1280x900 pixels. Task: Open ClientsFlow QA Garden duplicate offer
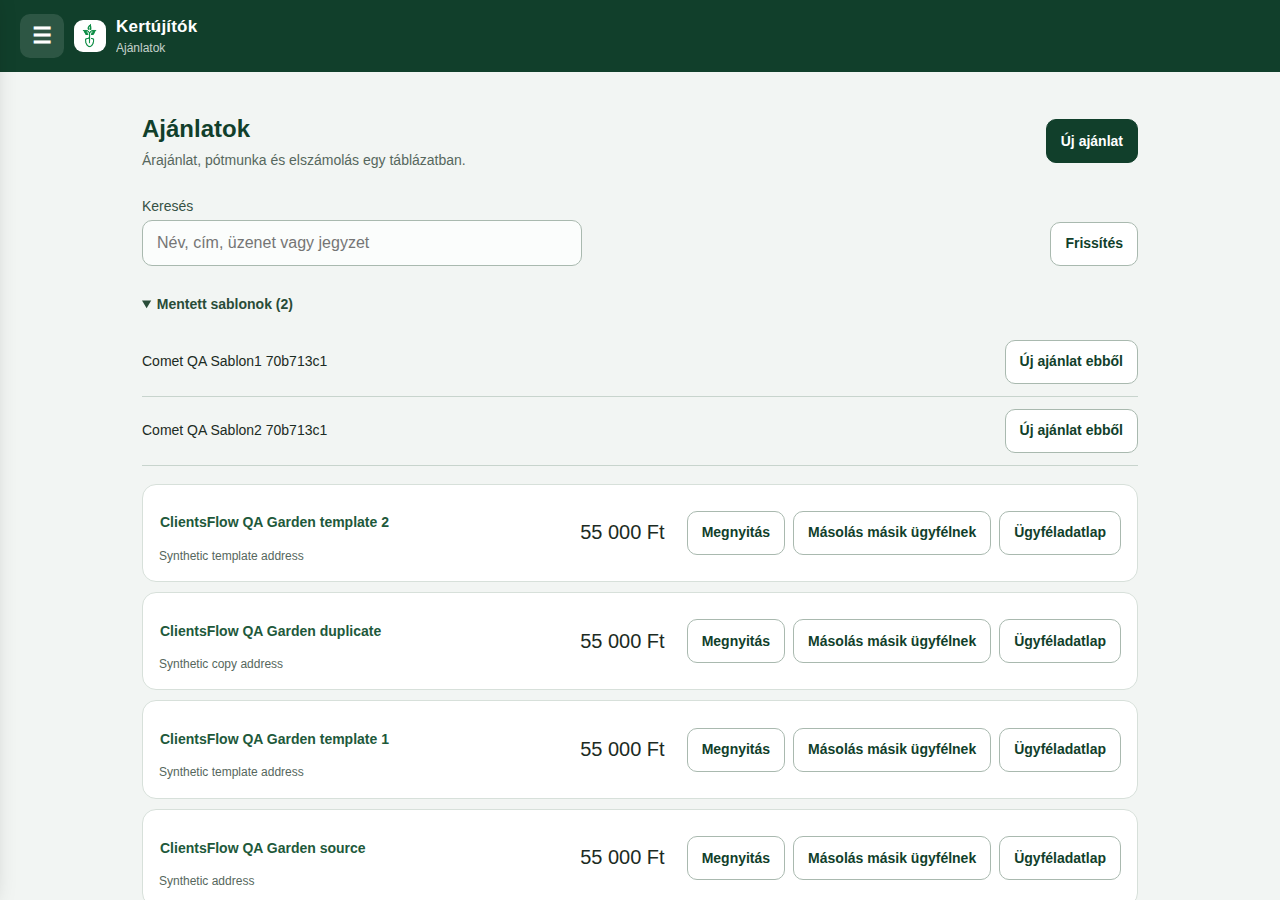coord(736,641)
